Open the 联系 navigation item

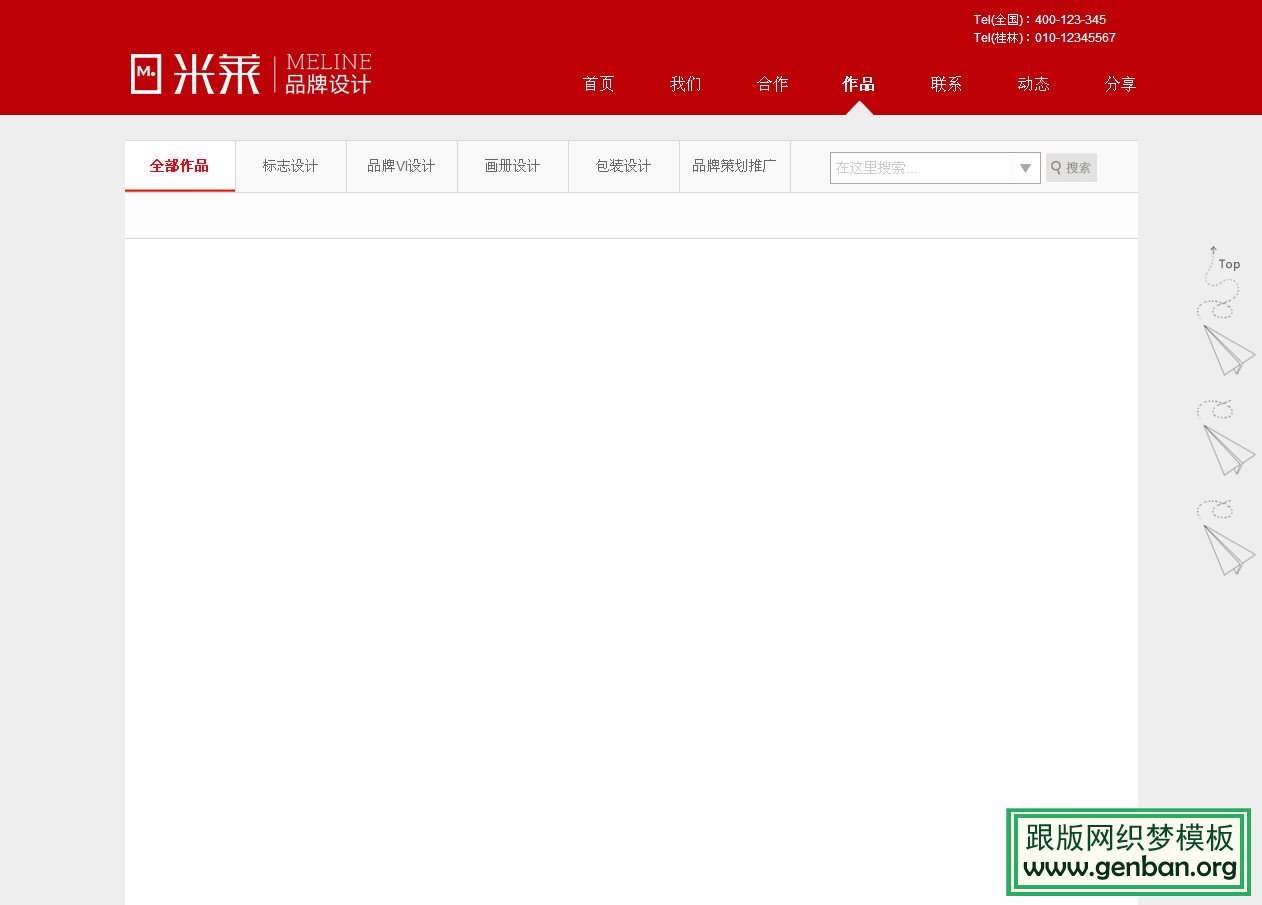946,84
